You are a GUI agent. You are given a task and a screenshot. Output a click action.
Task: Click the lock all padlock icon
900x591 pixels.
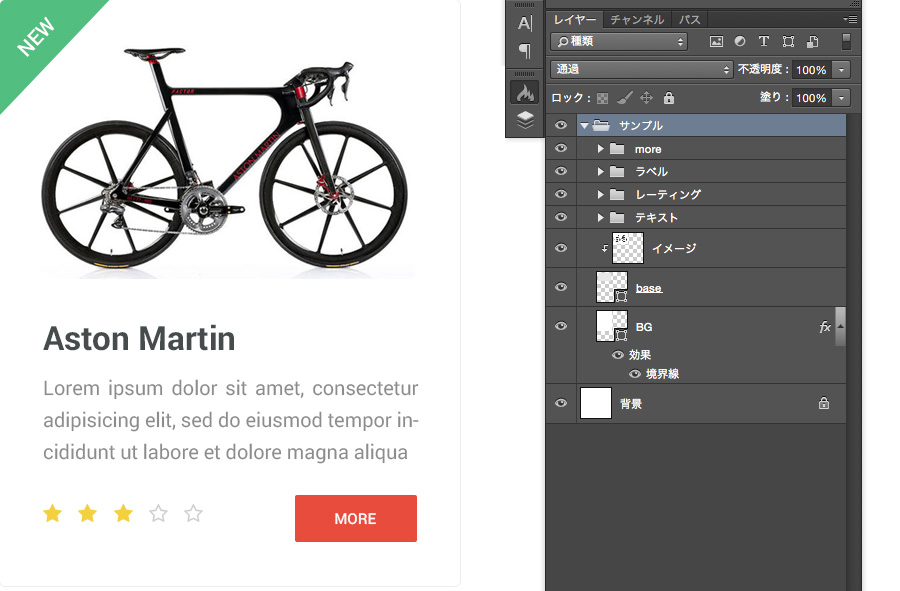(x=669, y=98)
